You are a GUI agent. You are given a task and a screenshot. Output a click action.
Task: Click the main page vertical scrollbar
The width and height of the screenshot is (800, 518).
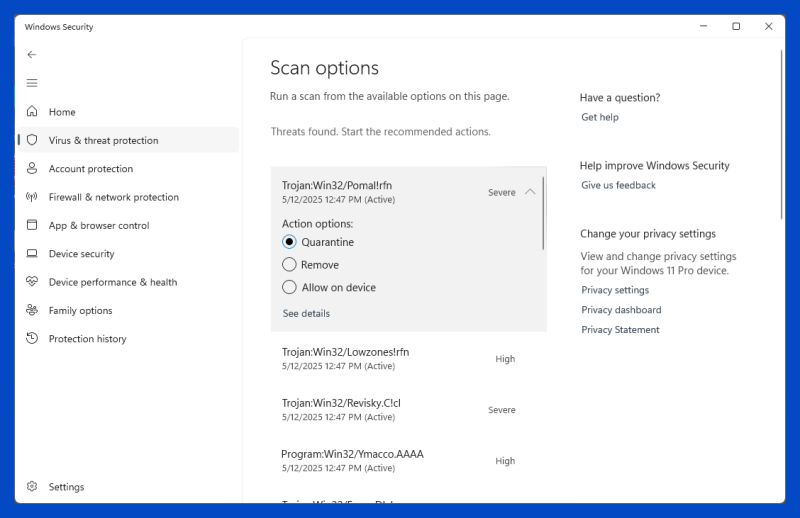781,135
